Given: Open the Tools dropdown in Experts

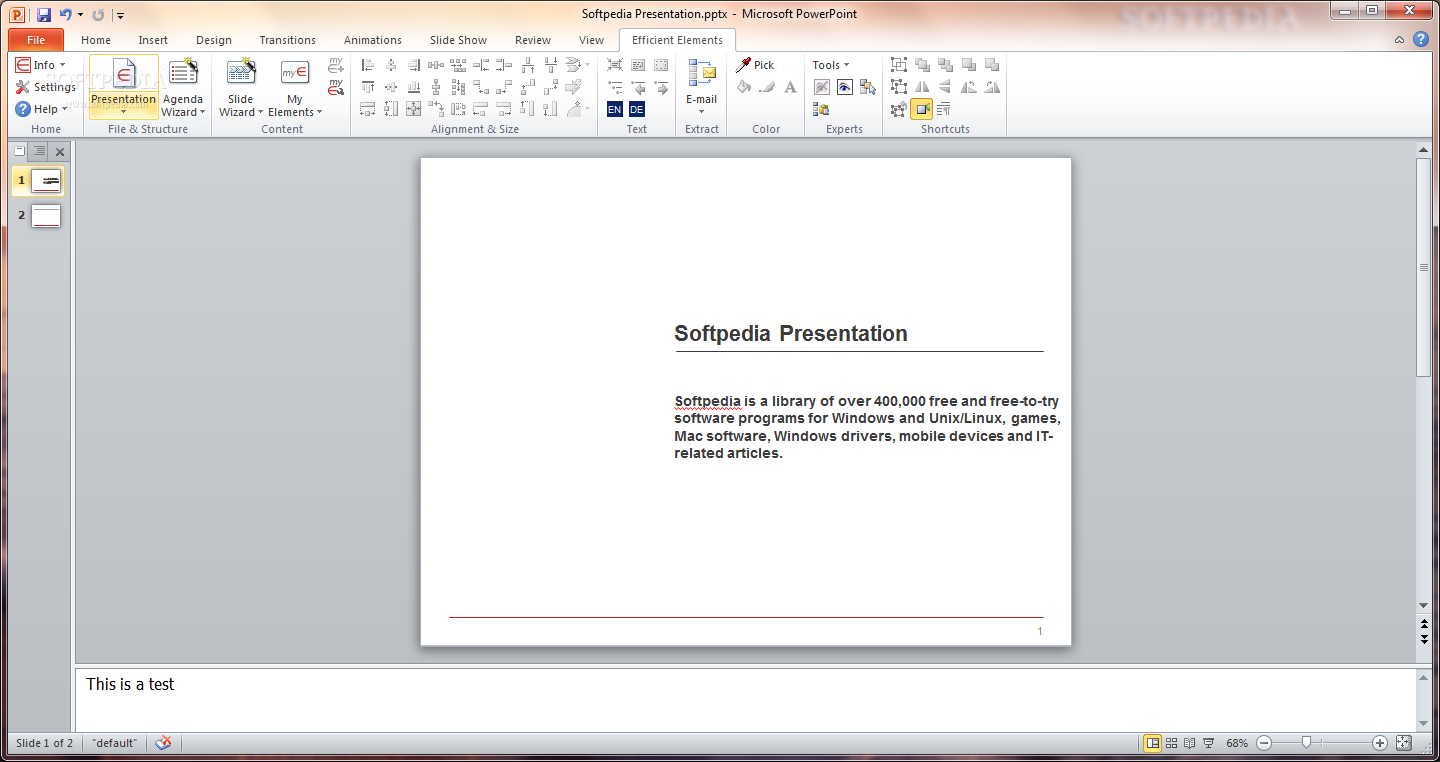Looking at the screenshot, I should pyautogui.click(x=831, y=65).
